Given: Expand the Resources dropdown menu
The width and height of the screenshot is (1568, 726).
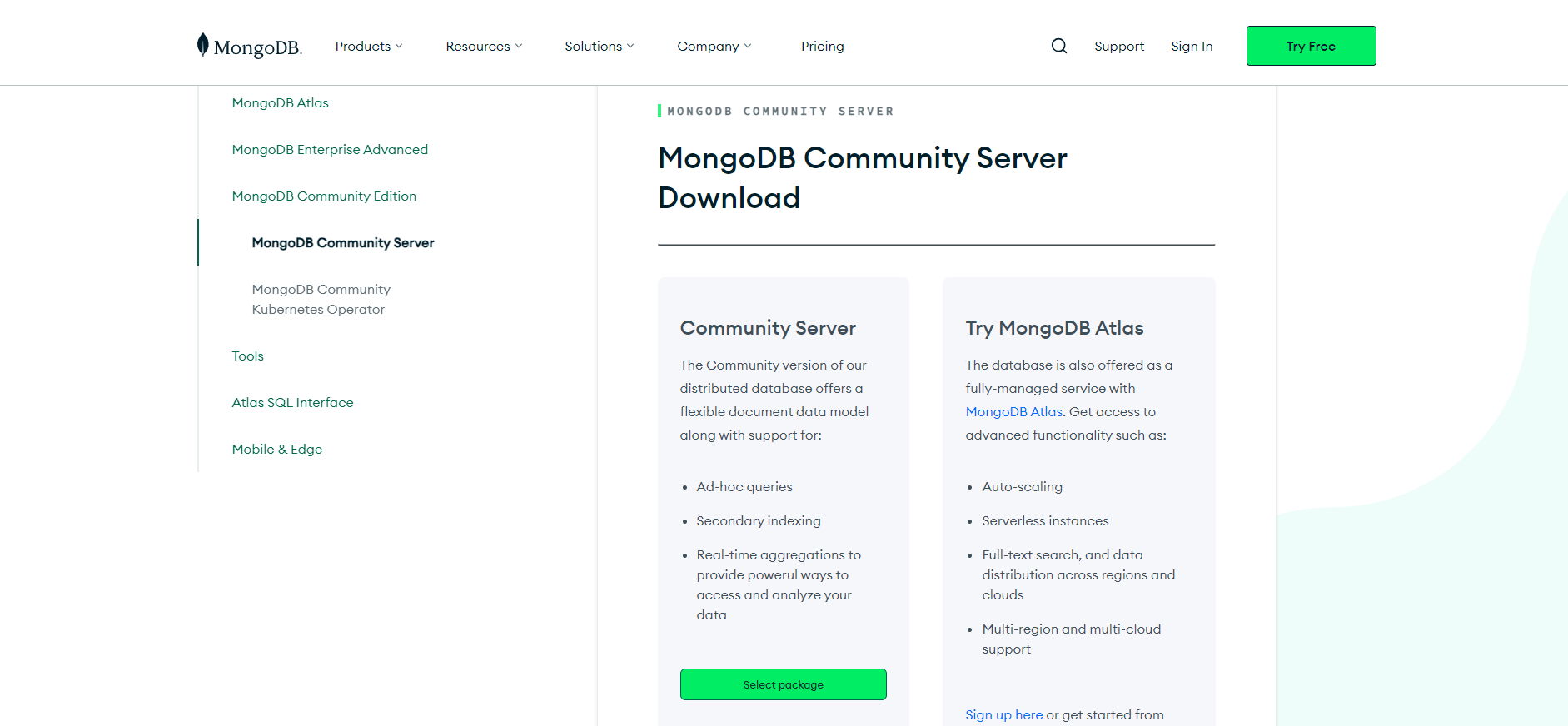Looking at the screenshot, I should click(484, 47).
